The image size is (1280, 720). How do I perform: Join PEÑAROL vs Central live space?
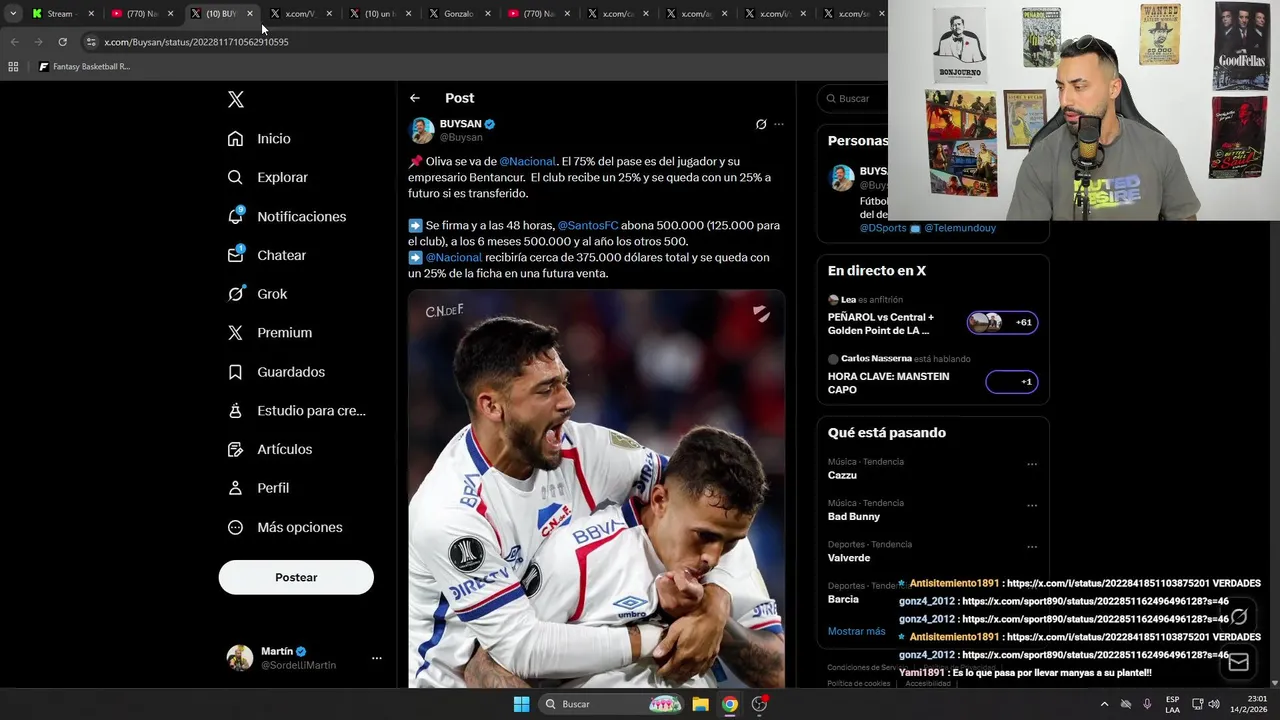[x=881, y=323]
